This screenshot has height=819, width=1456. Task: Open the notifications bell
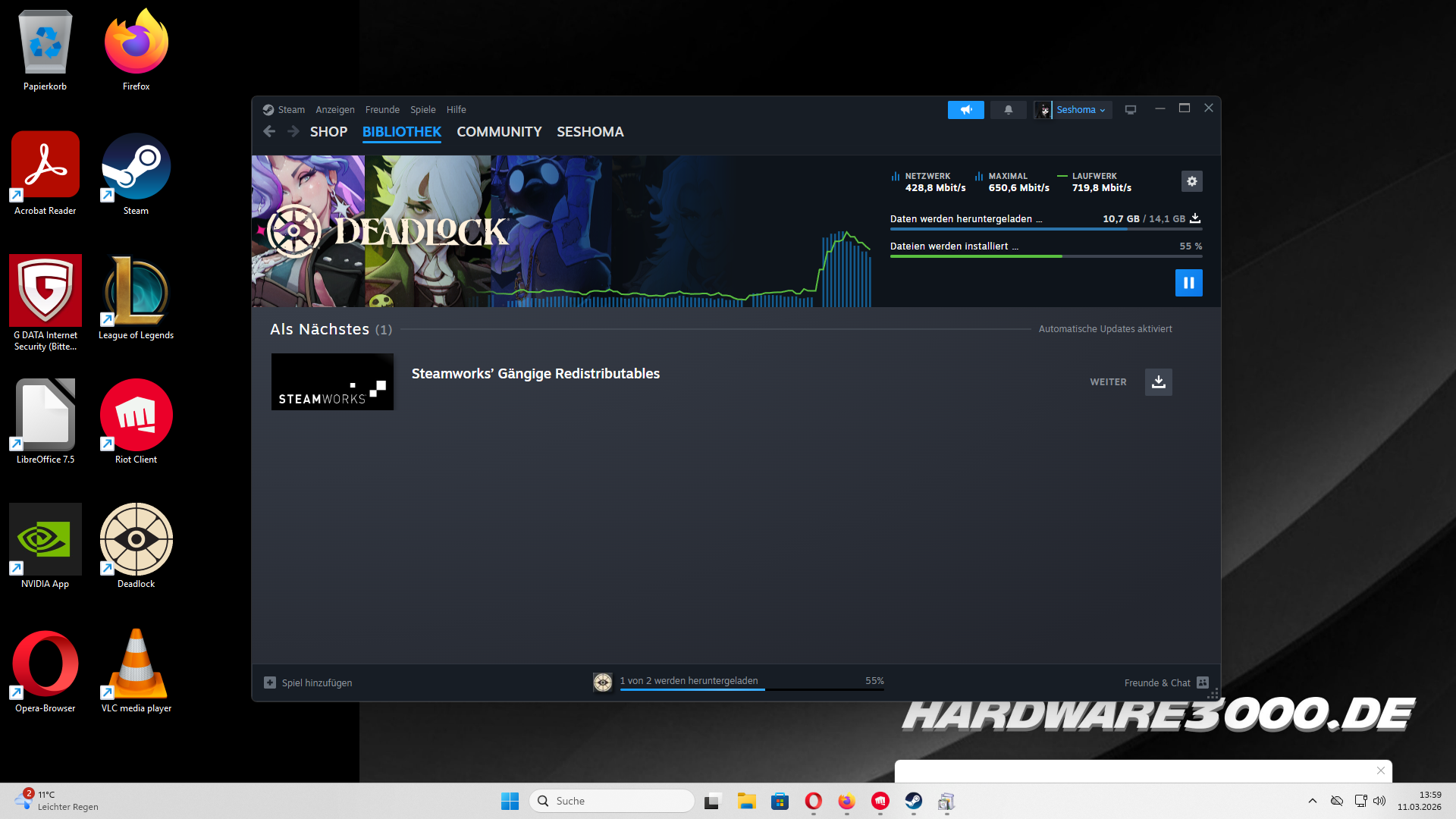coord(1008,110)
